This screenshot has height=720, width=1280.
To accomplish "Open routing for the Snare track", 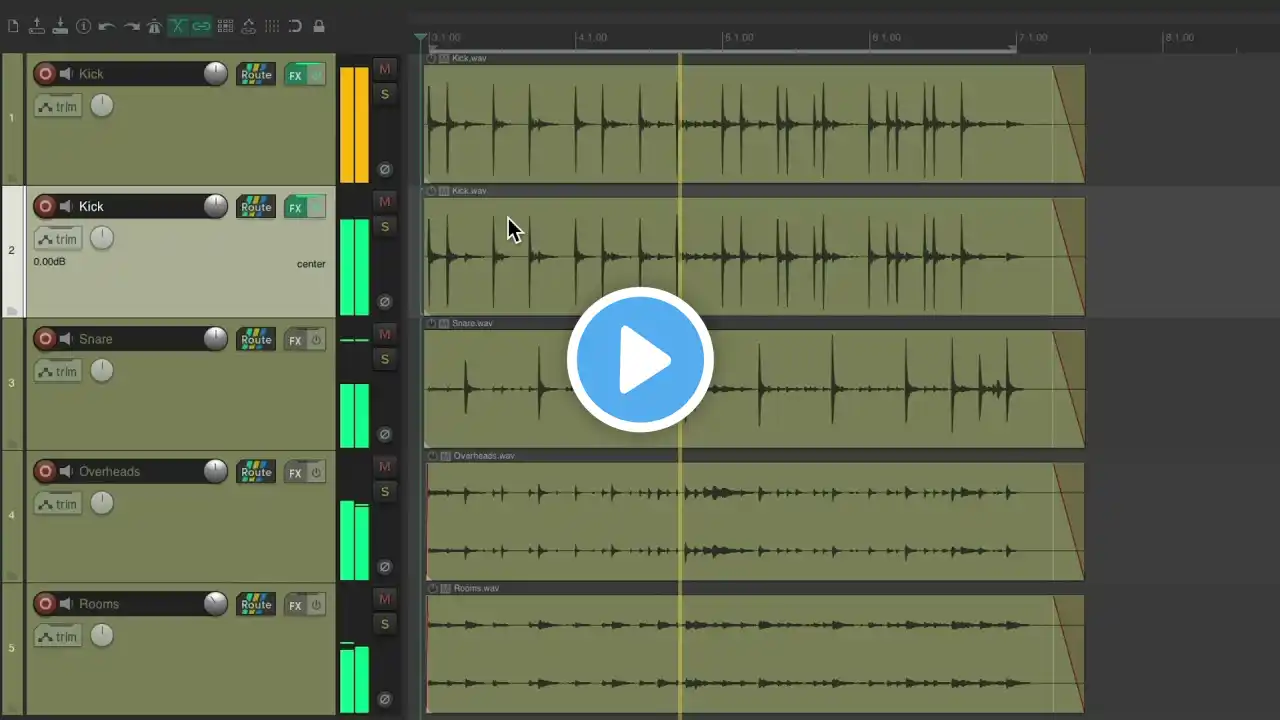I will pos(256,339).
